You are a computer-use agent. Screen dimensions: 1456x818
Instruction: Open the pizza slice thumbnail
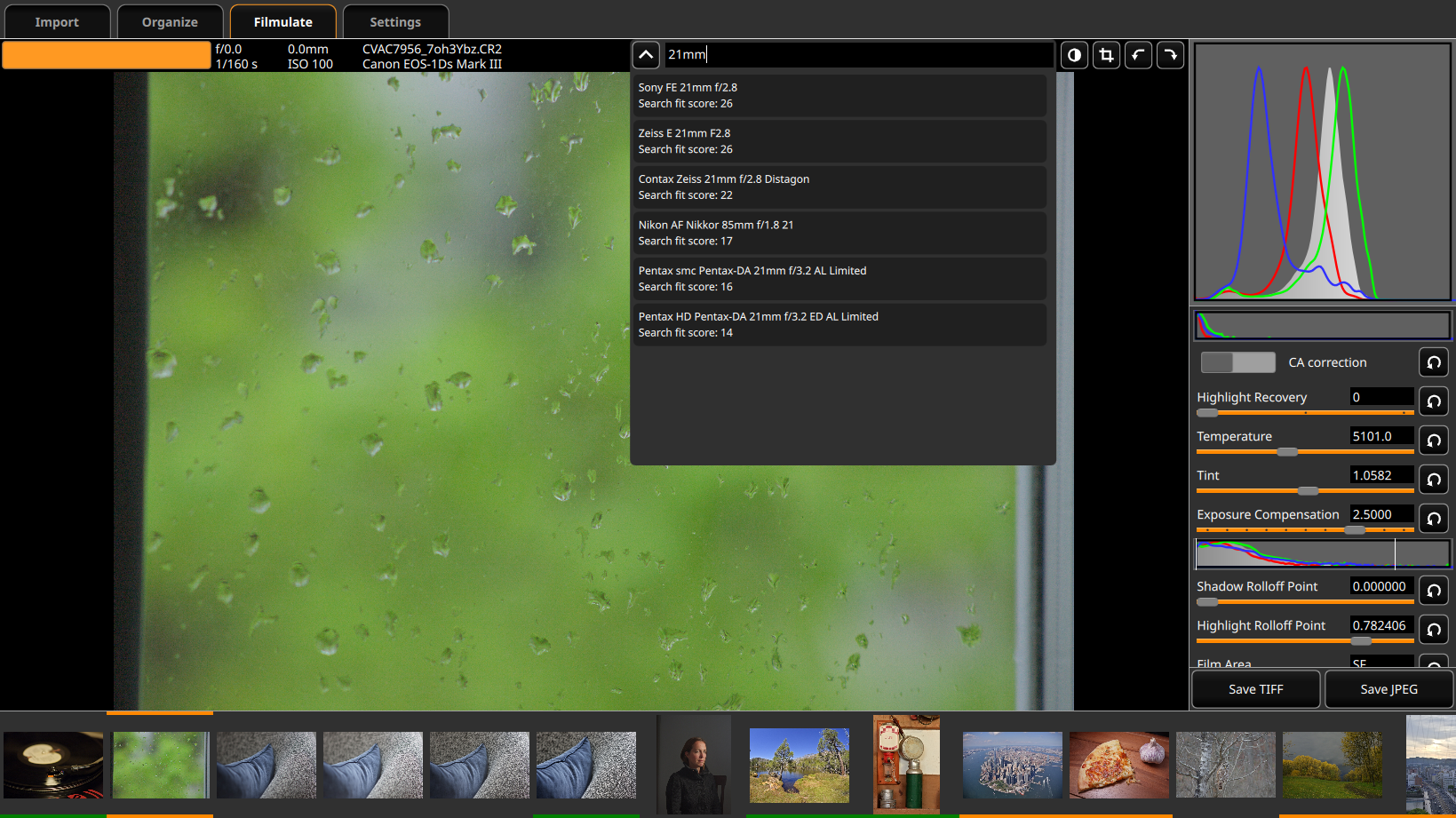(1118, 765)
